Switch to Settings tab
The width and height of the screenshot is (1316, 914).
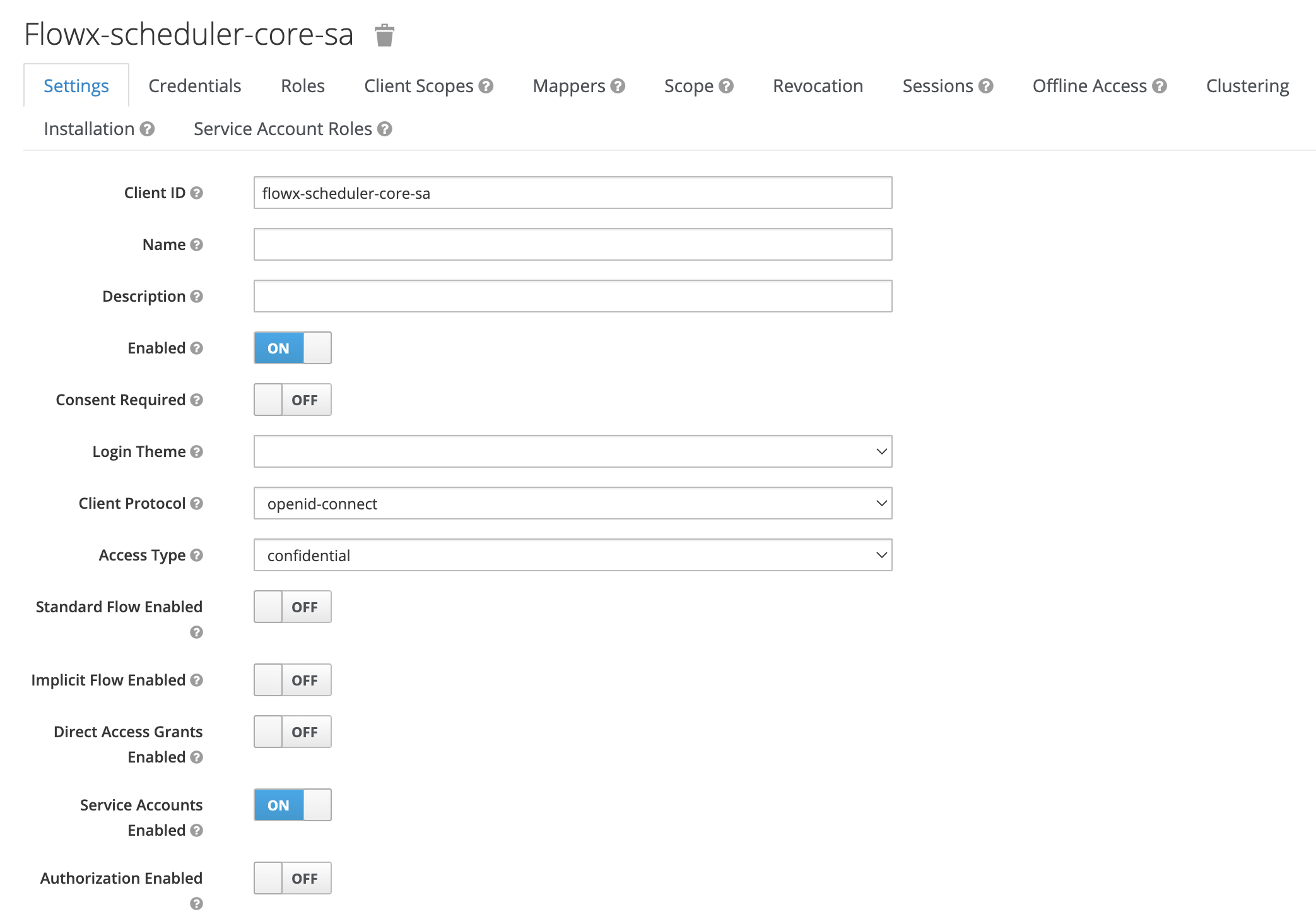tap(76, 86)
